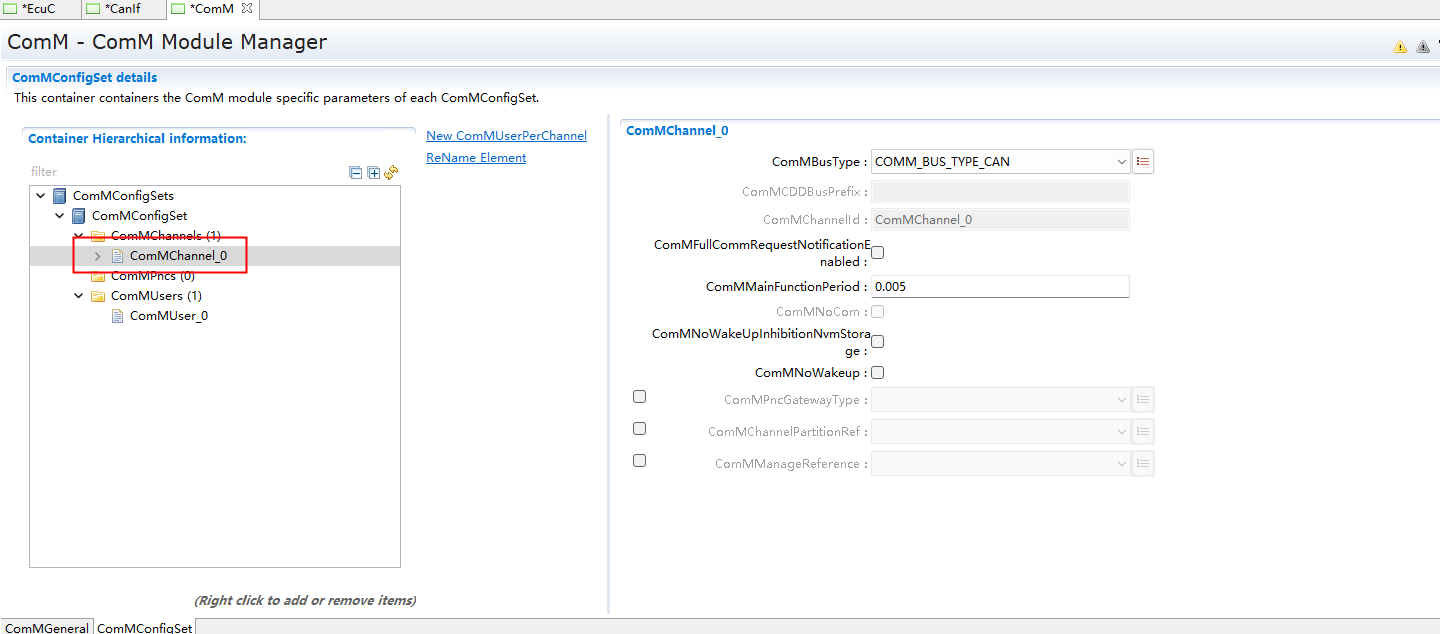
Task: Click the refresh icon beside the tree filter
Action: pyautogui.click(x=391, y=173)
